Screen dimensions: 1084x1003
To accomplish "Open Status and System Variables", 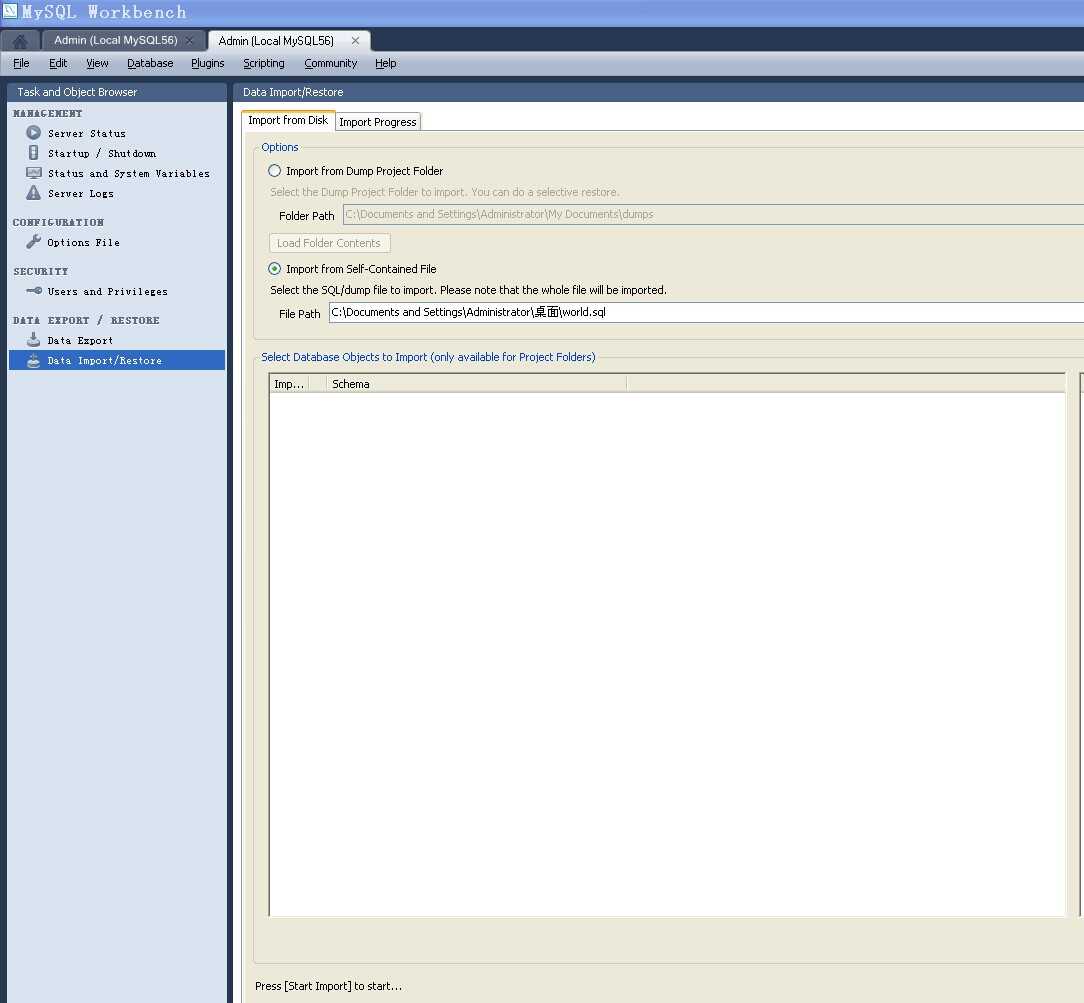I will point(129,174).
